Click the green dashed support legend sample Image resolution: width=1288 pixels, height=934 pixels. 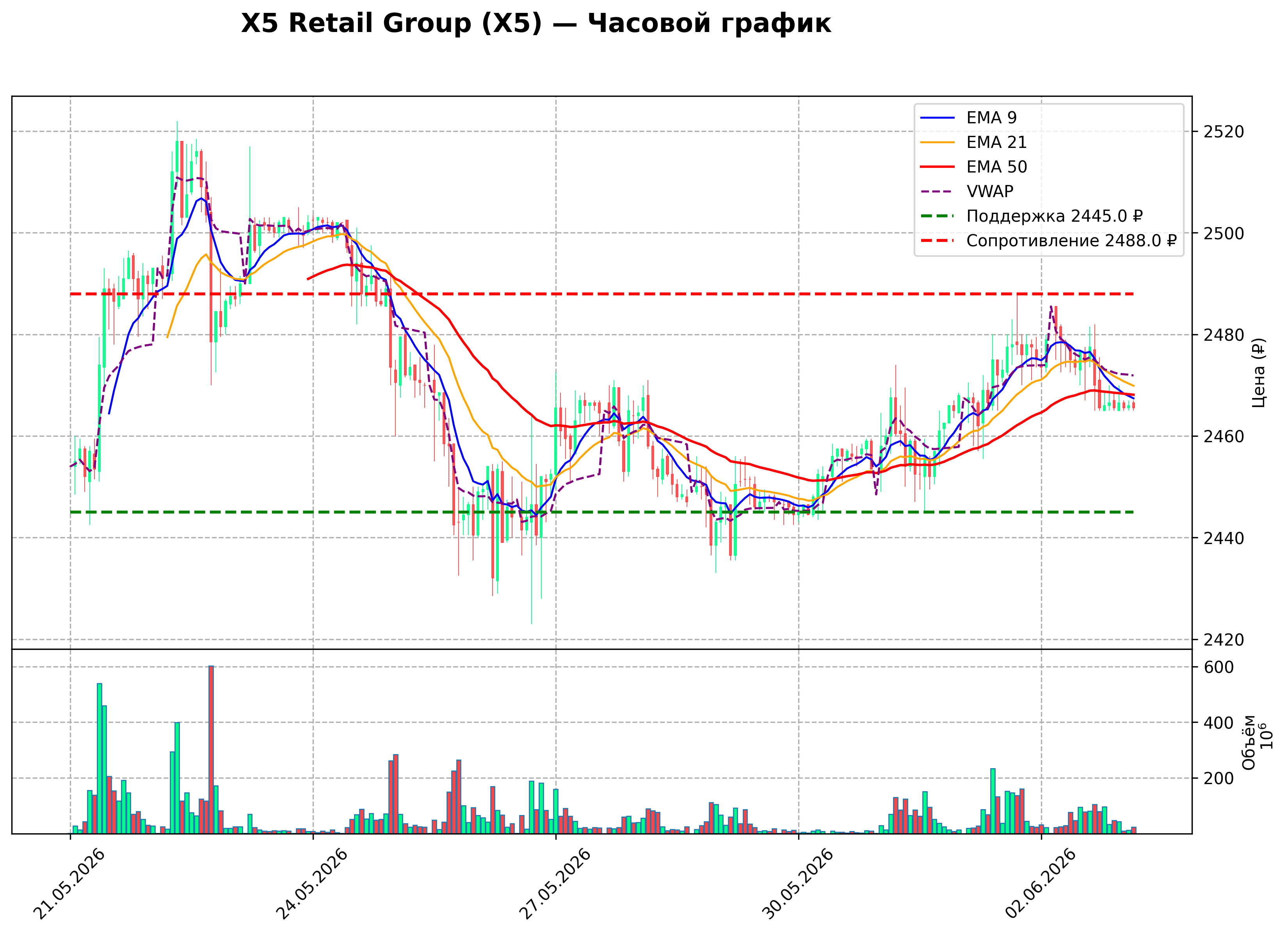(937, 216)
